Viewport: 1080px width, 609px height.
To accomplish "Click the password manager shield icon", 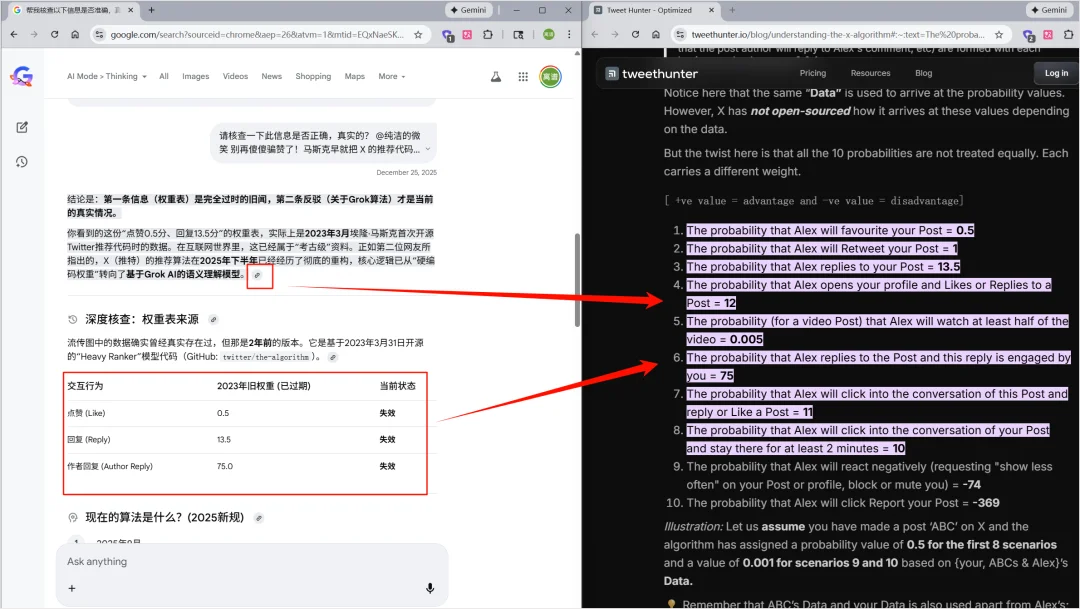I will click(447, 34).
